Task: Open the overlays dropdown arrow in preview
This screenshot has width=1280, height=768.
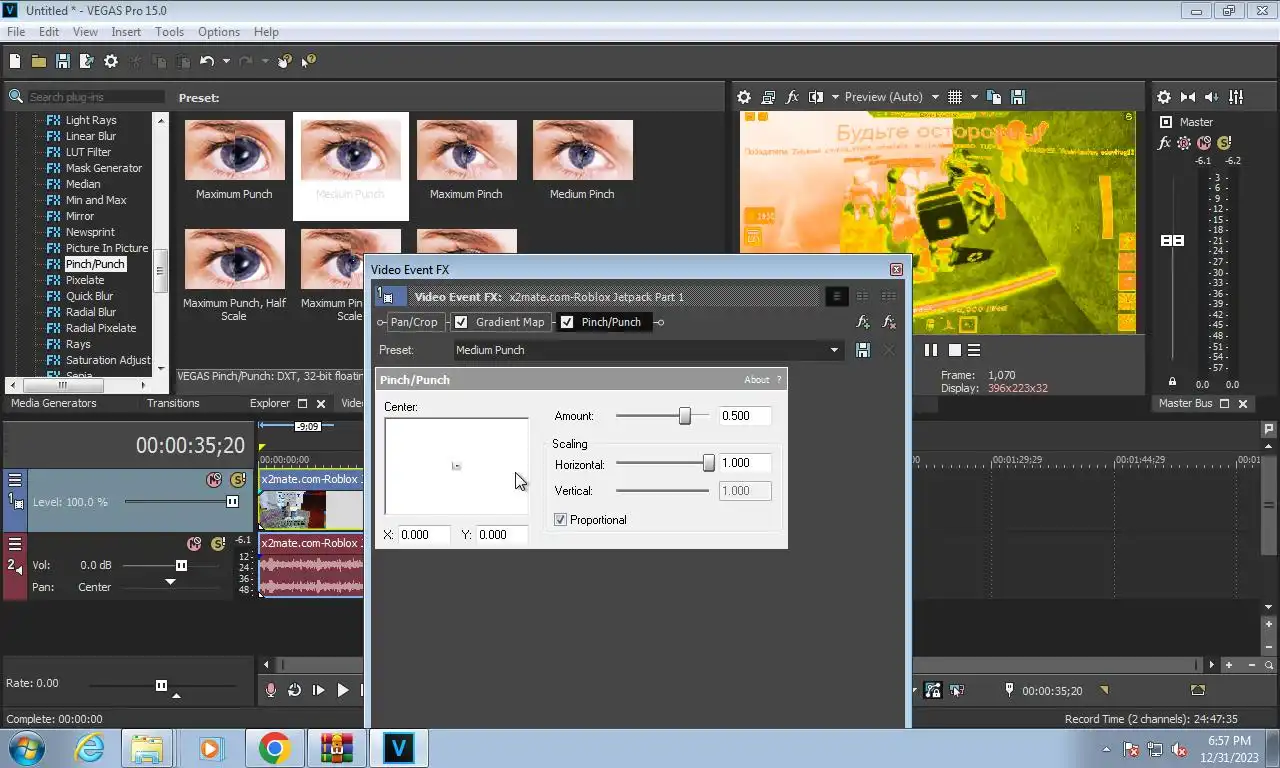Action: pos(974,97)
